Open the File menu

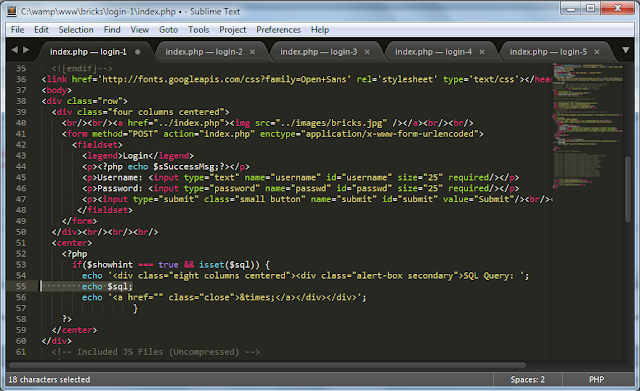[x=18, y=30]
